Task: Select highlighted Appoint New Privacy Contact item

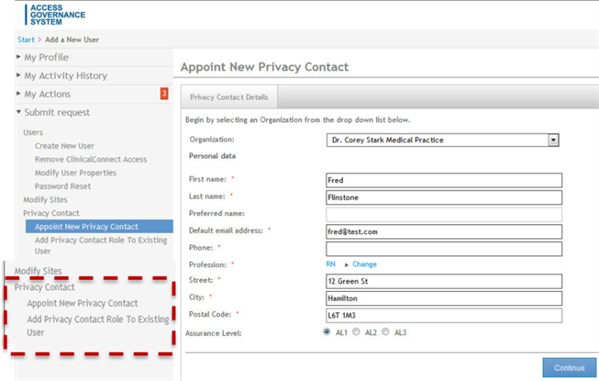Action: 99,227
